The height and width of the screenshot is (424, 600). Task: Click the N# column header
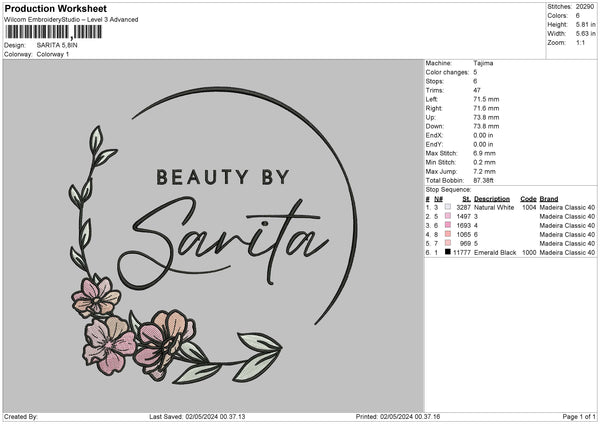(x=438, y=198)
